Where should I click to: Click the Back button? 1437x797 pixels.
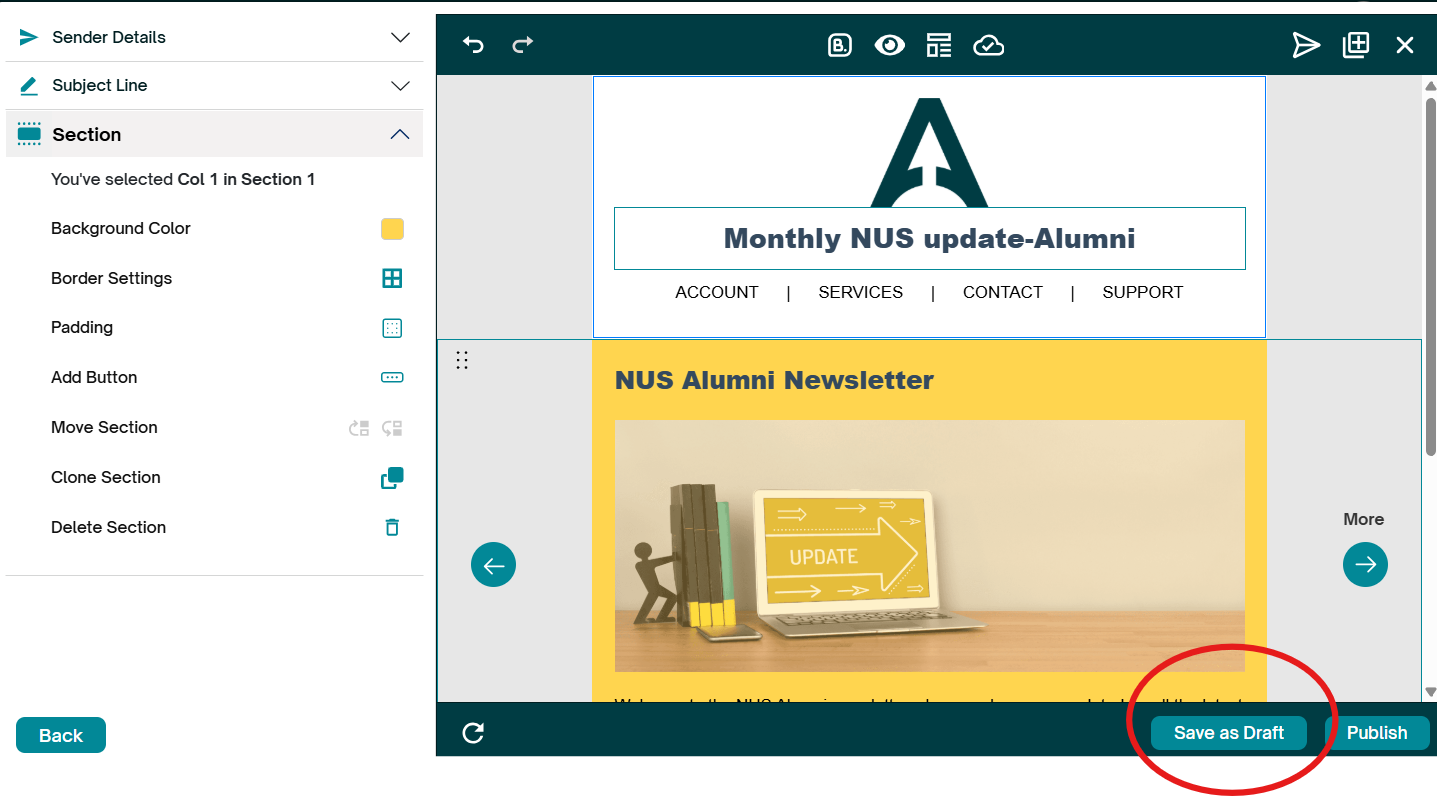point(61,735)
